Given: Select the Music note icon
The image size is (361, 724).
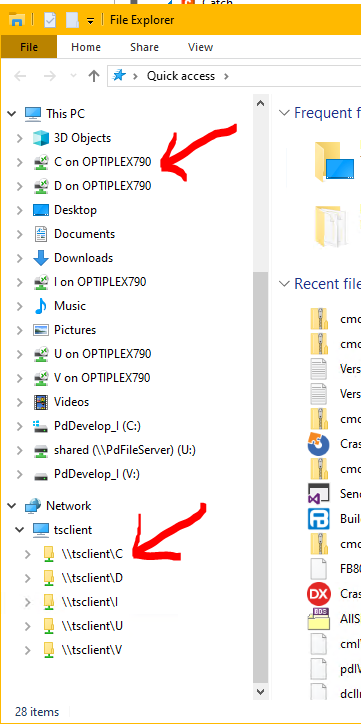Looking at the screenshot, I should pyautogui.click(x=41, y=306).
